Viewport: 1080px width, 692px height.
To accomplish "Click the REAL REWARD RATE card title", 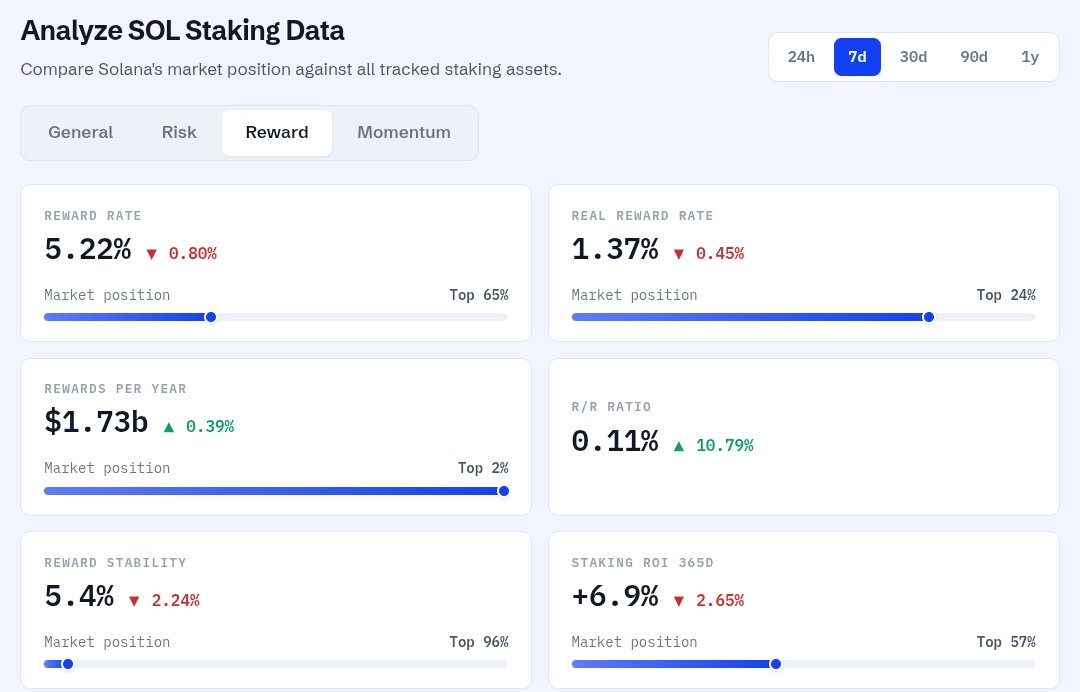I will click(x=642, y=216).
